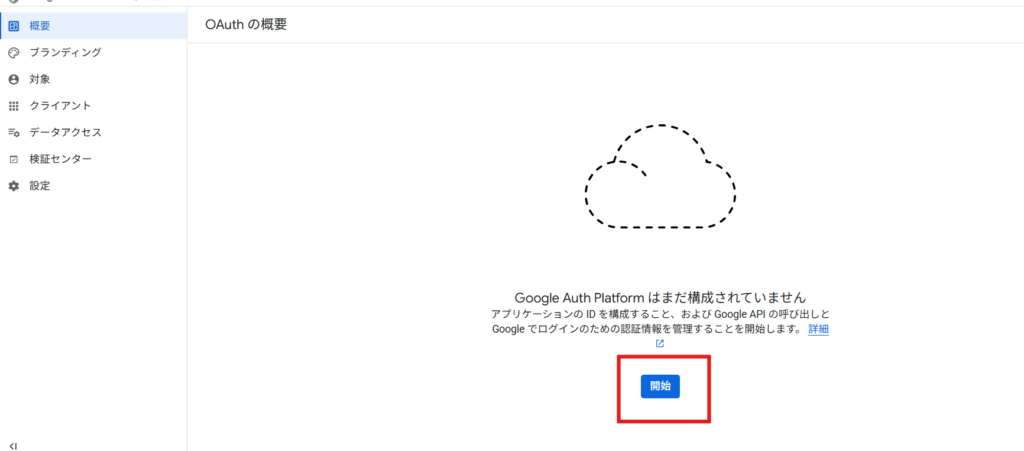
Task: Click the checkbox-style icon beside 検証センター
Action: pos(13,160)
